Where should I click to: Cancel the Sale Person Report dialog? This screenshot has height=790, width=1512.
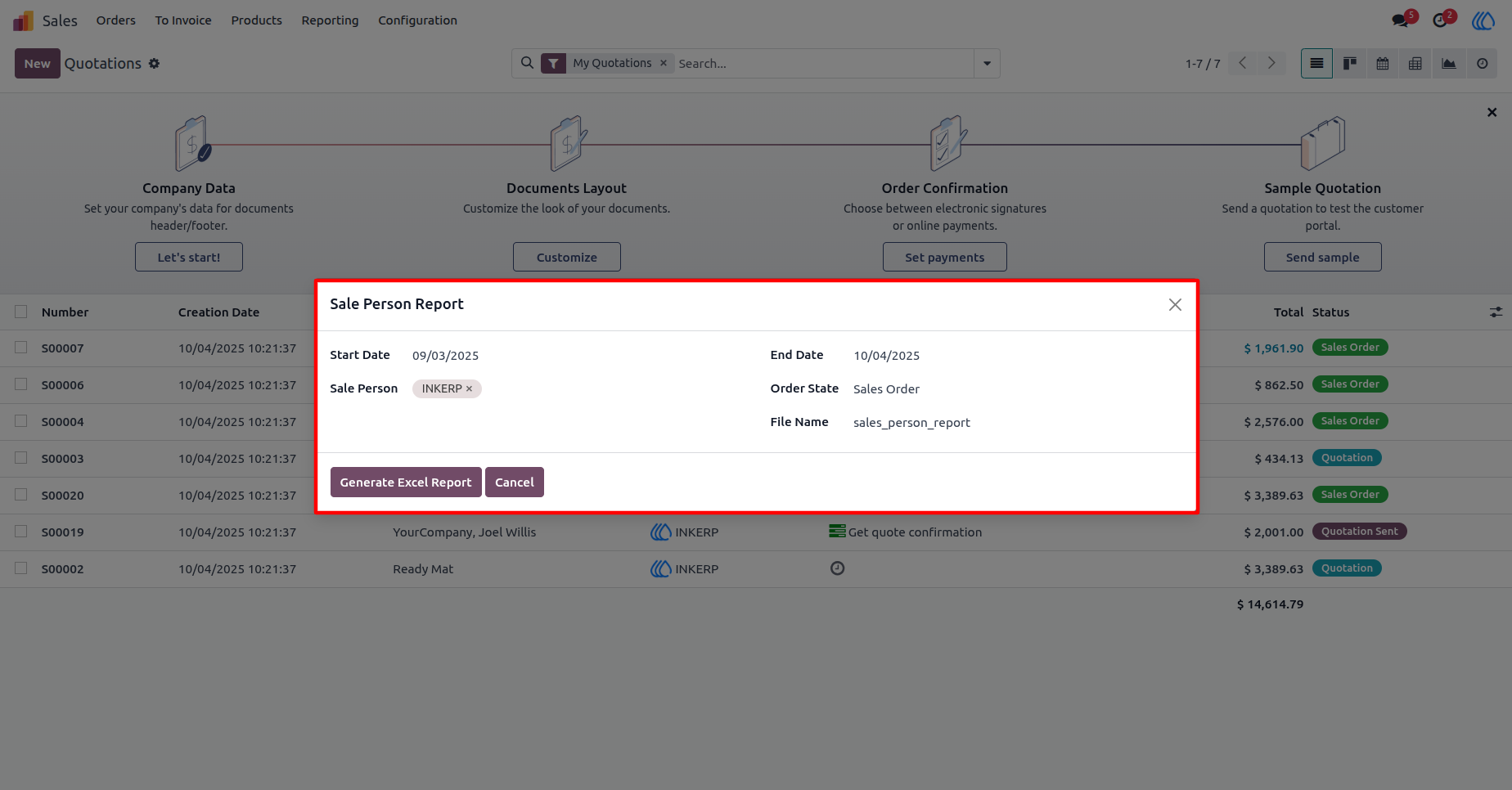[515, 483]
